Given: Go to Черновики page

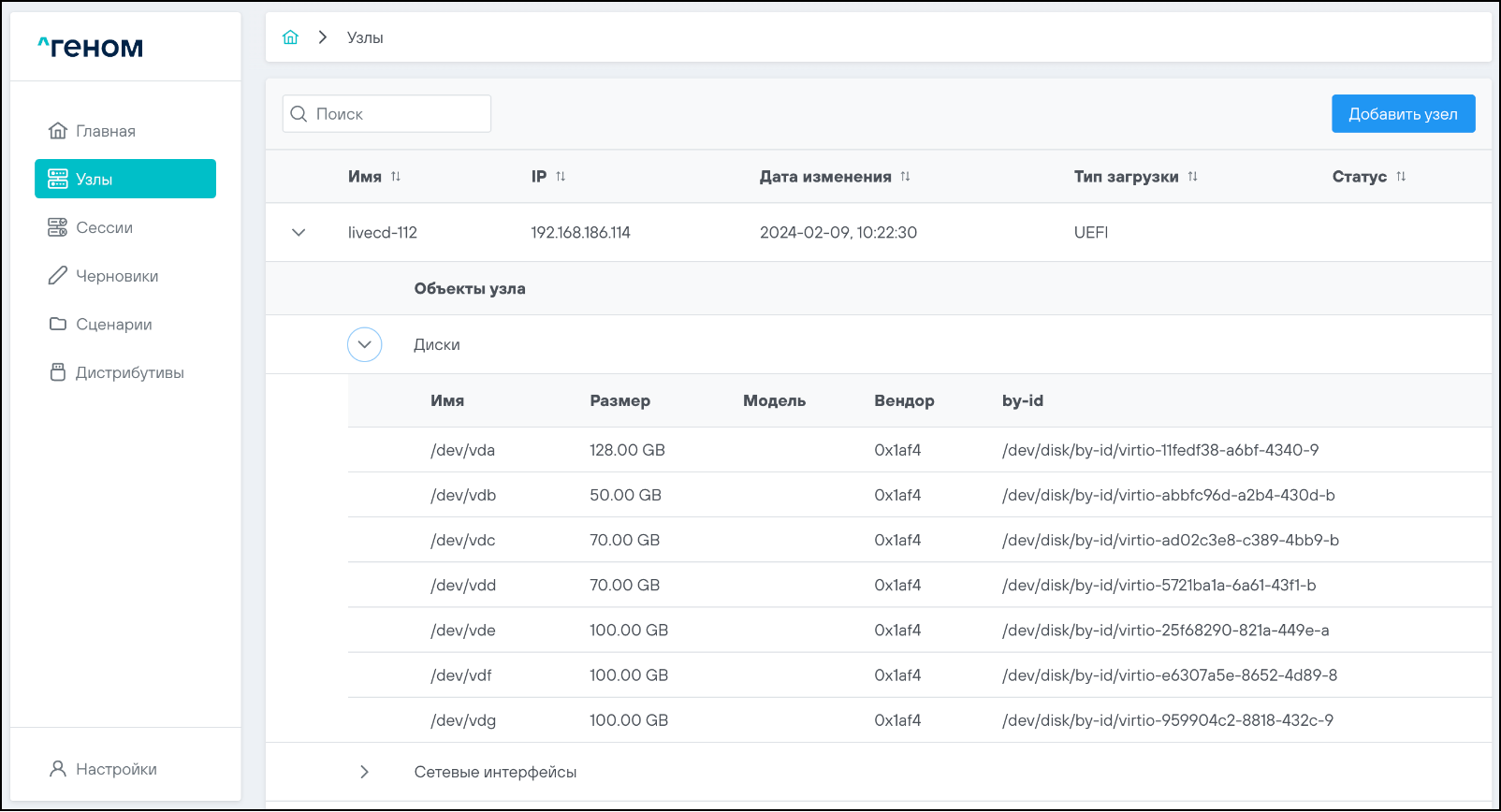Looking at the screenshot, I should (x=116, y=276).
